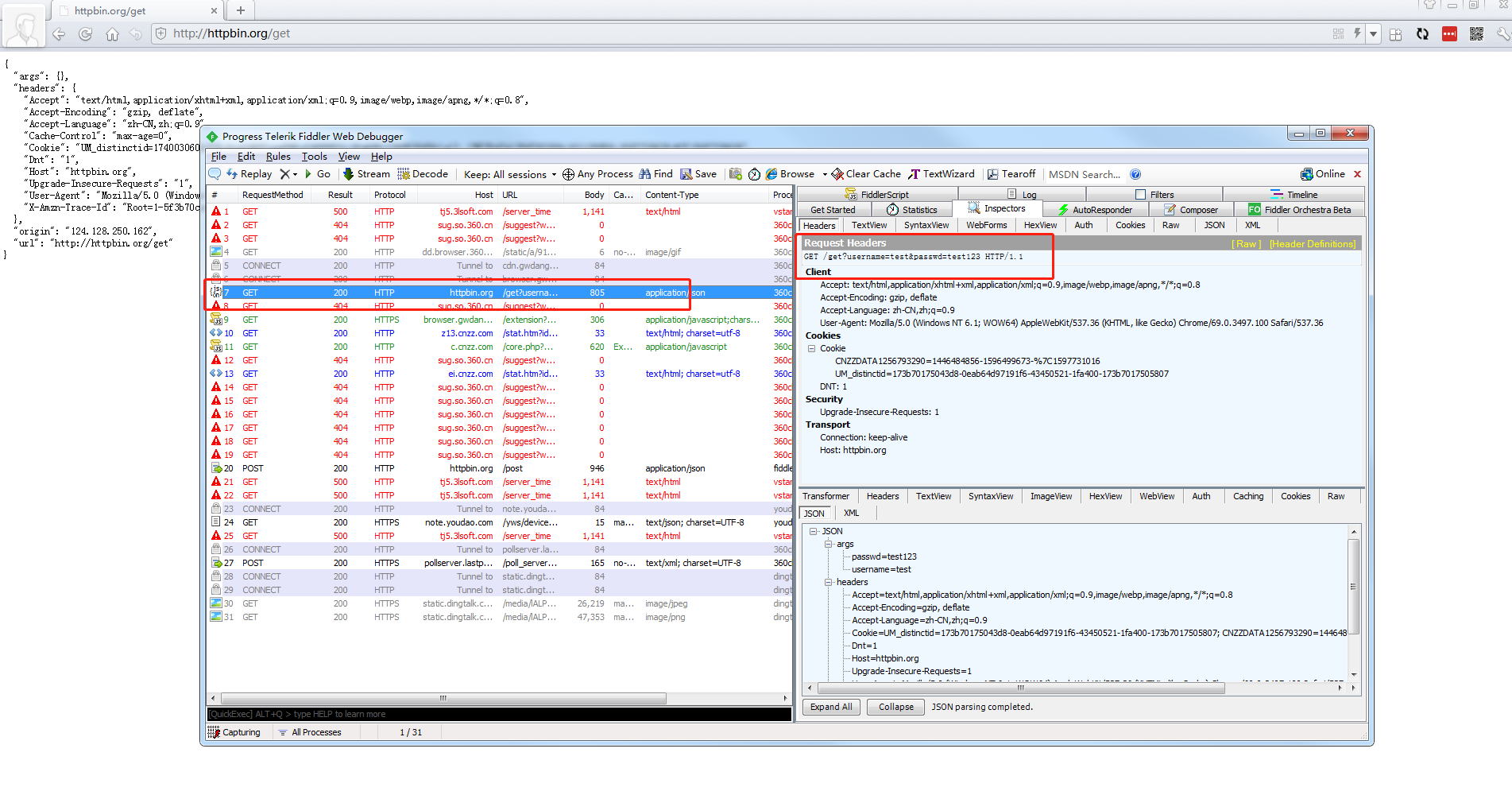Viewport: 1512px width, 795px height.
Task: Toggle Stream mode in Fiddler toolbar
Action: pyautogui.click(x=366, y=174)
